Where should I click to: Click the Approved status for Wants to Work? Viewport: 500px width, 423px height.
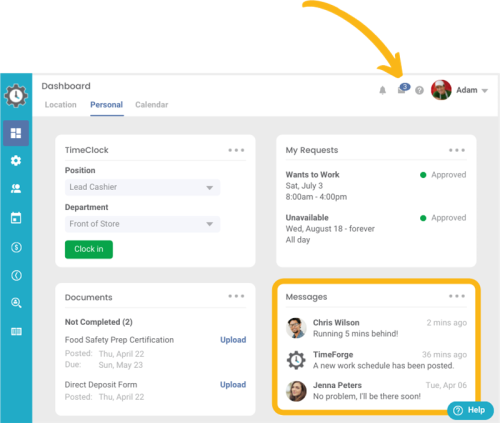pos(443,175)
